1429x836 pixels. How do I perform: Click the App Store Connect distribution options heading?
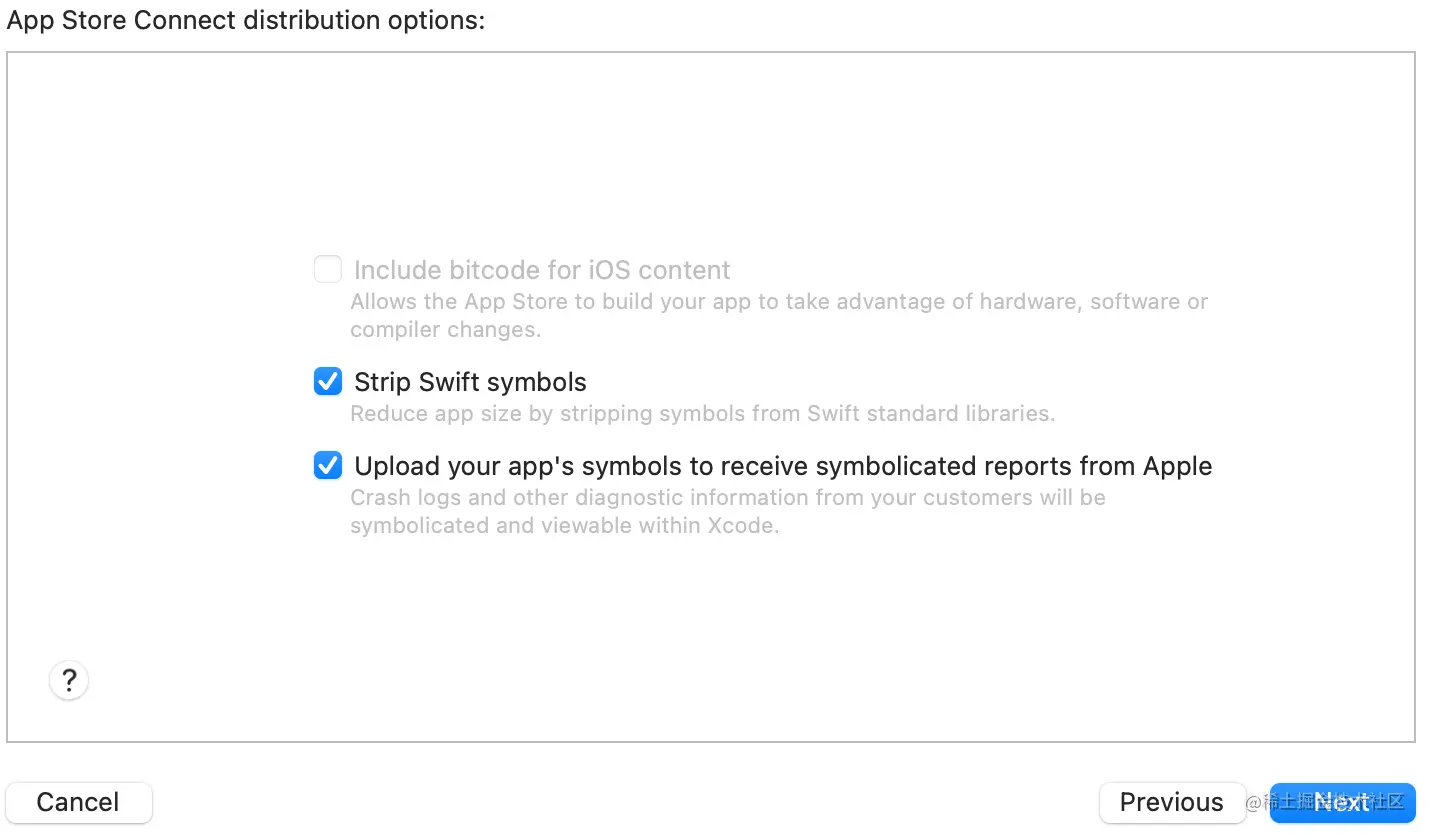(246, 20)
